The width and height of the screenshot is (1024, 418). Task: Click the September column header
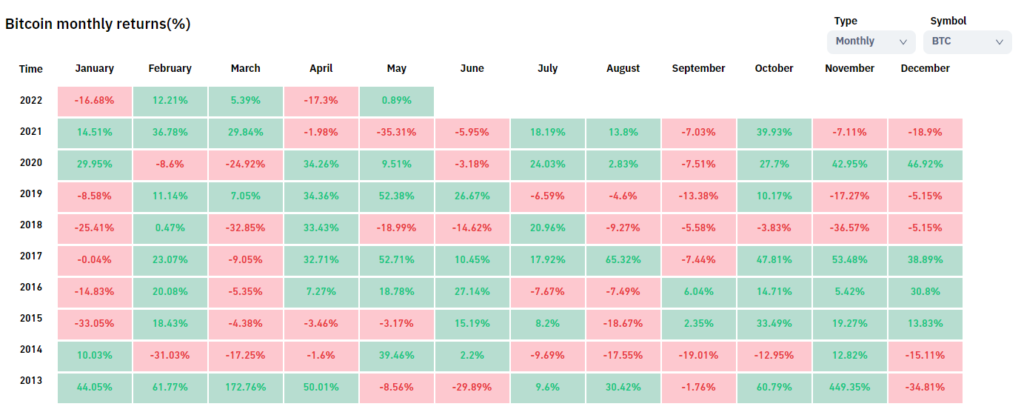click(x=699, y=68)
